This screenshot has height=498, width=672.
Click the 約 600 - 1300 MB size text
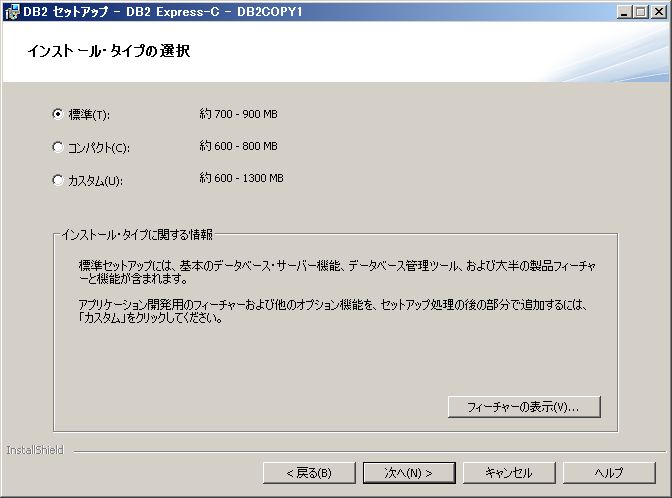coord(241,178)
